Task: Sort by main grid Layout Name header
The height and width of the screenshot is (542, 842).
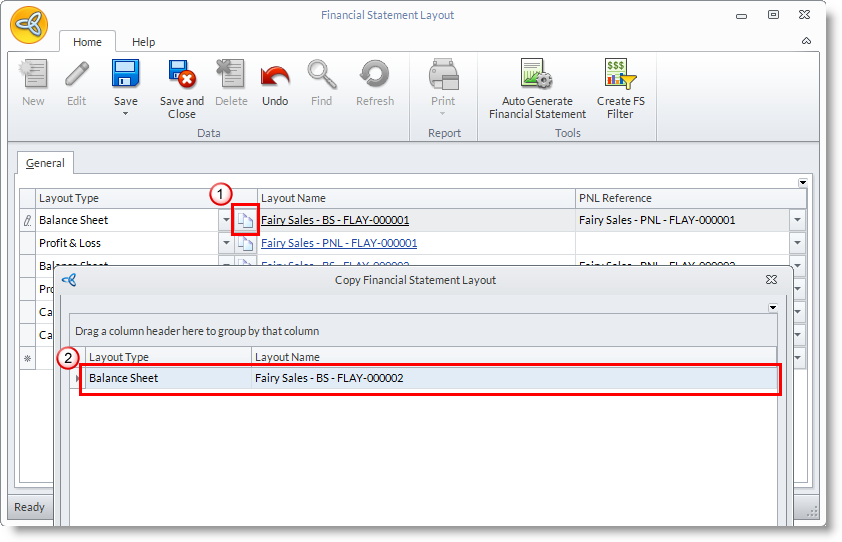Action: [x=416, y=198]
